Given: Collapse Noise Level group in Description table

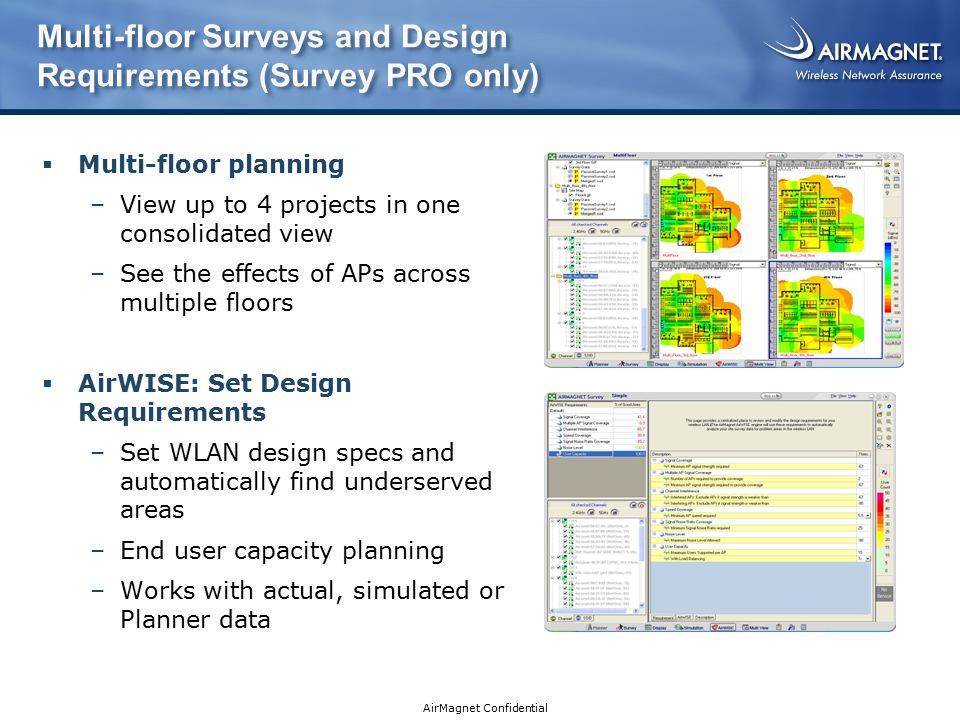Looking at the screenshot, I should (x=654, y=534).
